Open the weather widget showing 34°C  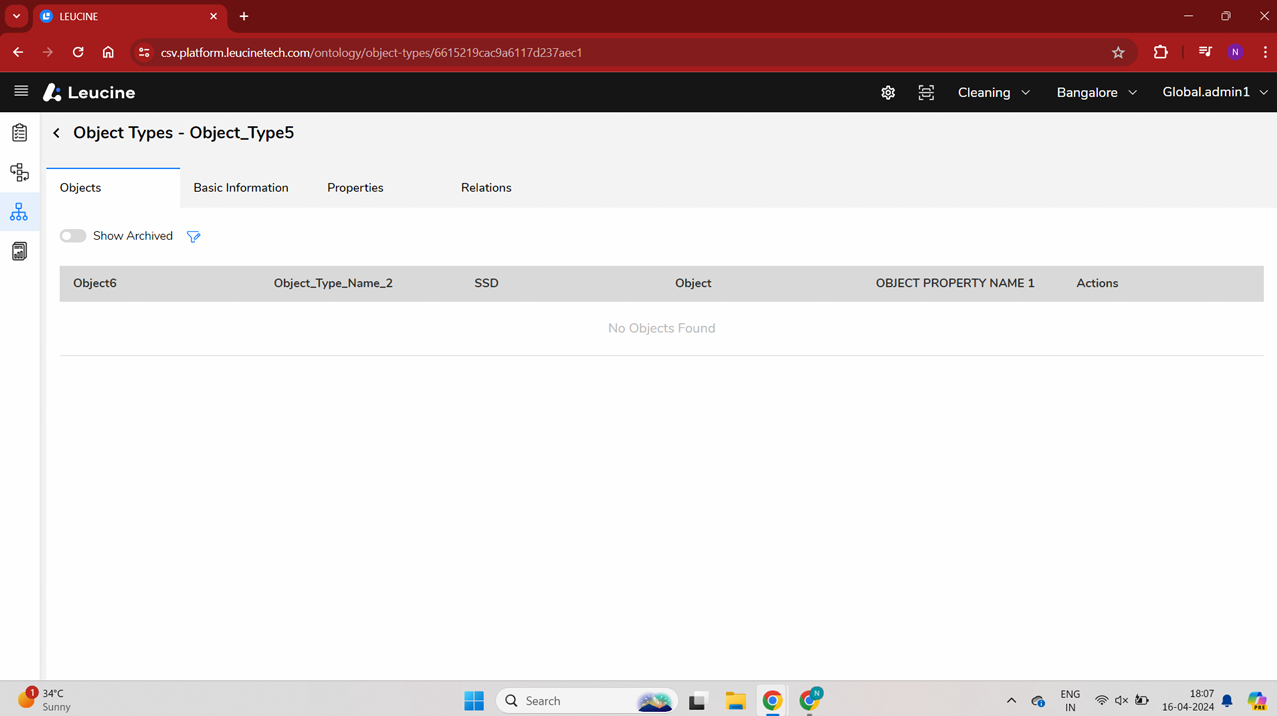point(45,700)
